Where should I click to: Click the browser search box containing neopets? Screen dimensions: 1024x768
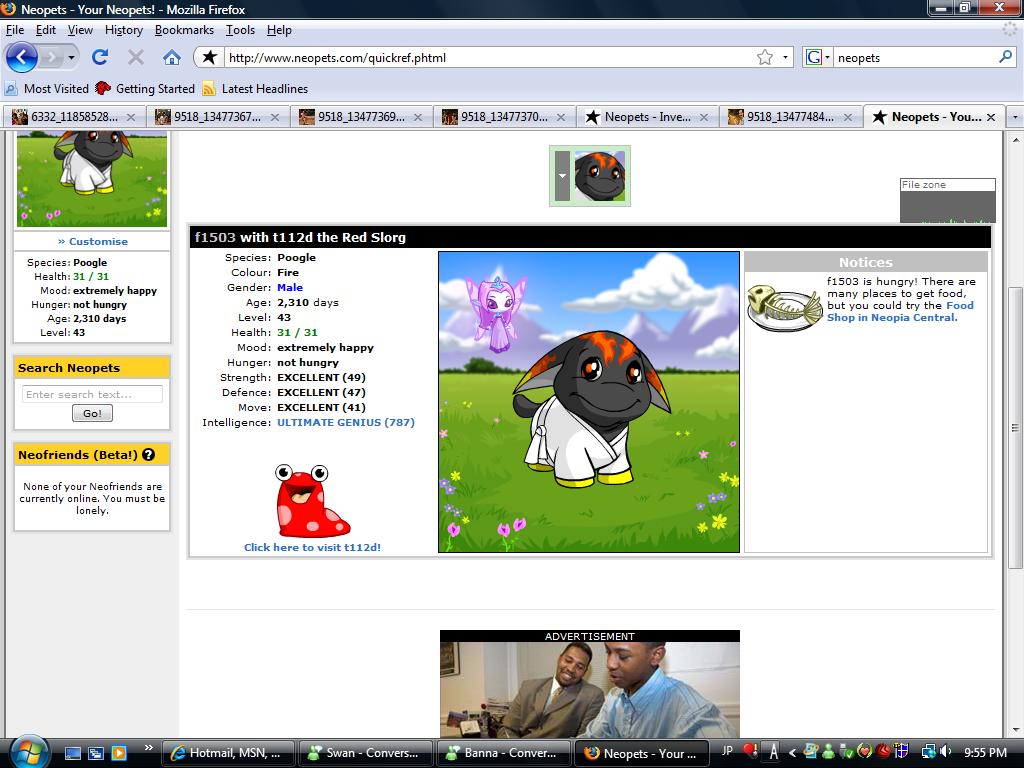(x=916, y=57)
